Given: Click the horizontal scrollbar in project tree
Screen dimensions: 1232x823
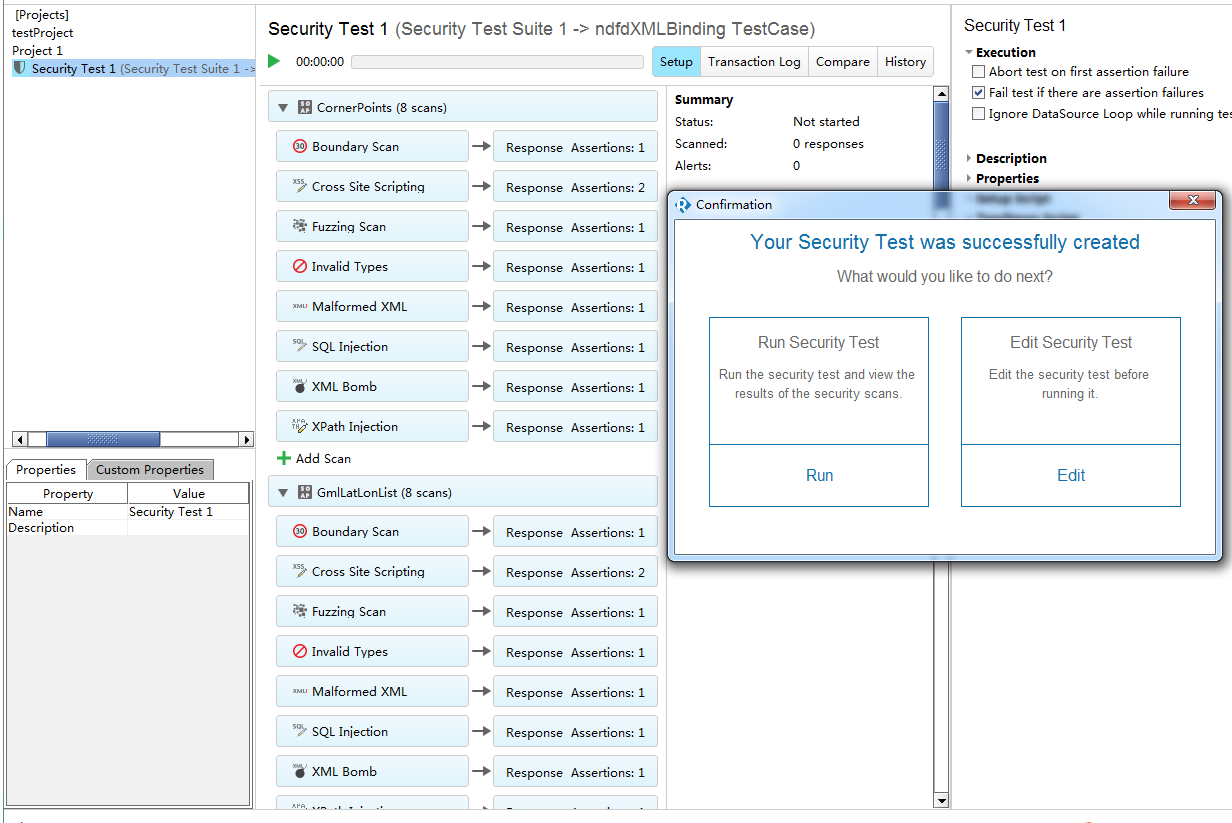Looking at the screenshot, I should tap(102, 439).
